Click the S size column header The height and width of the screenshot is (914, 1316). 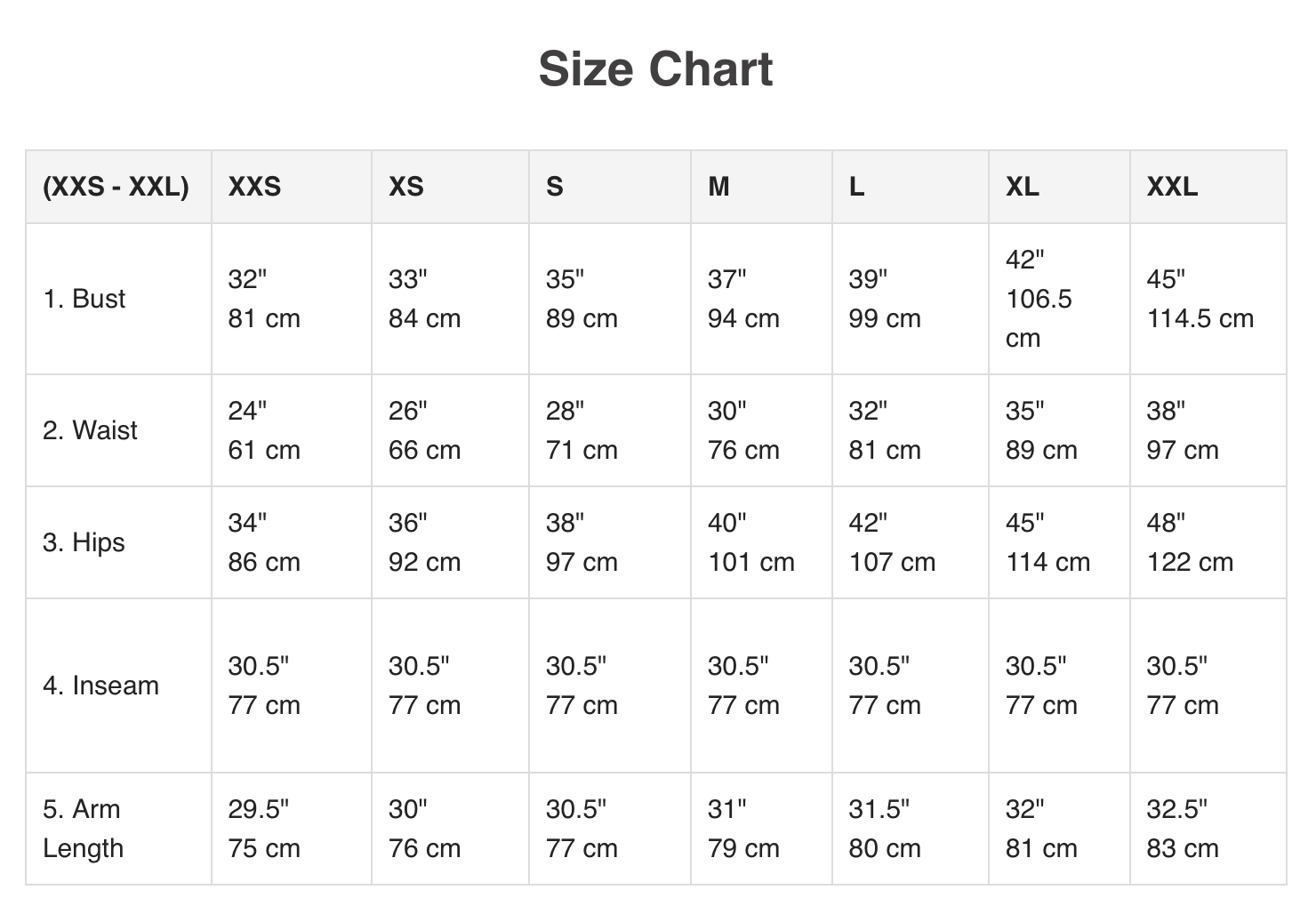pyautogui.click(x=555, y=187)
